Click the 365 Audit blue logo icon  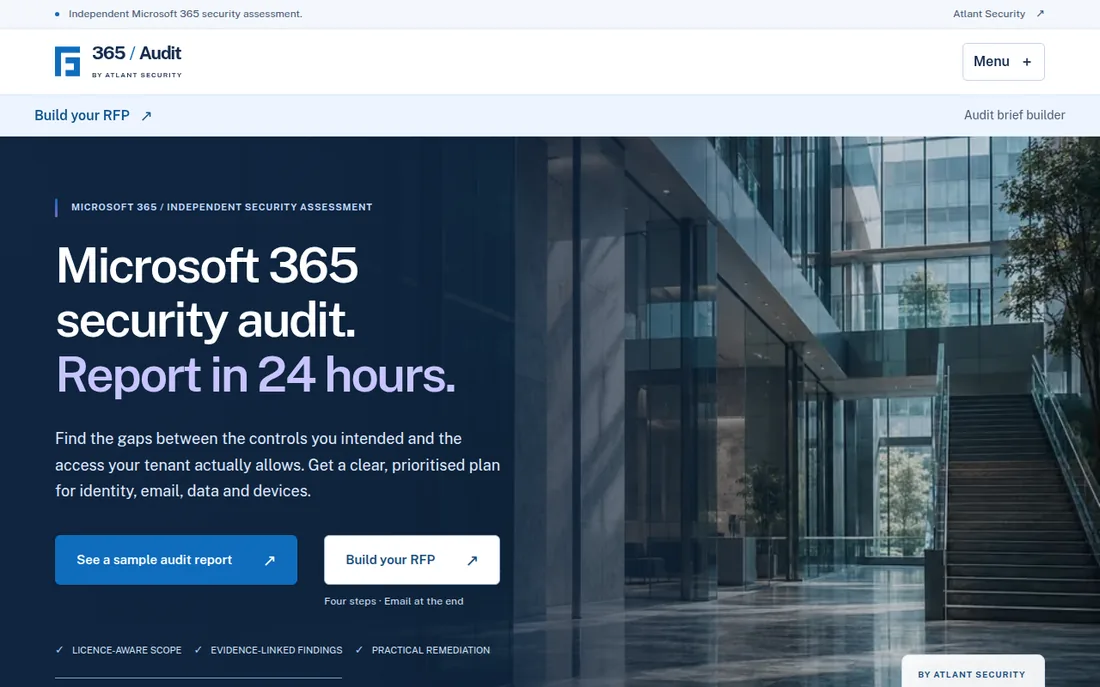(67, 61)
